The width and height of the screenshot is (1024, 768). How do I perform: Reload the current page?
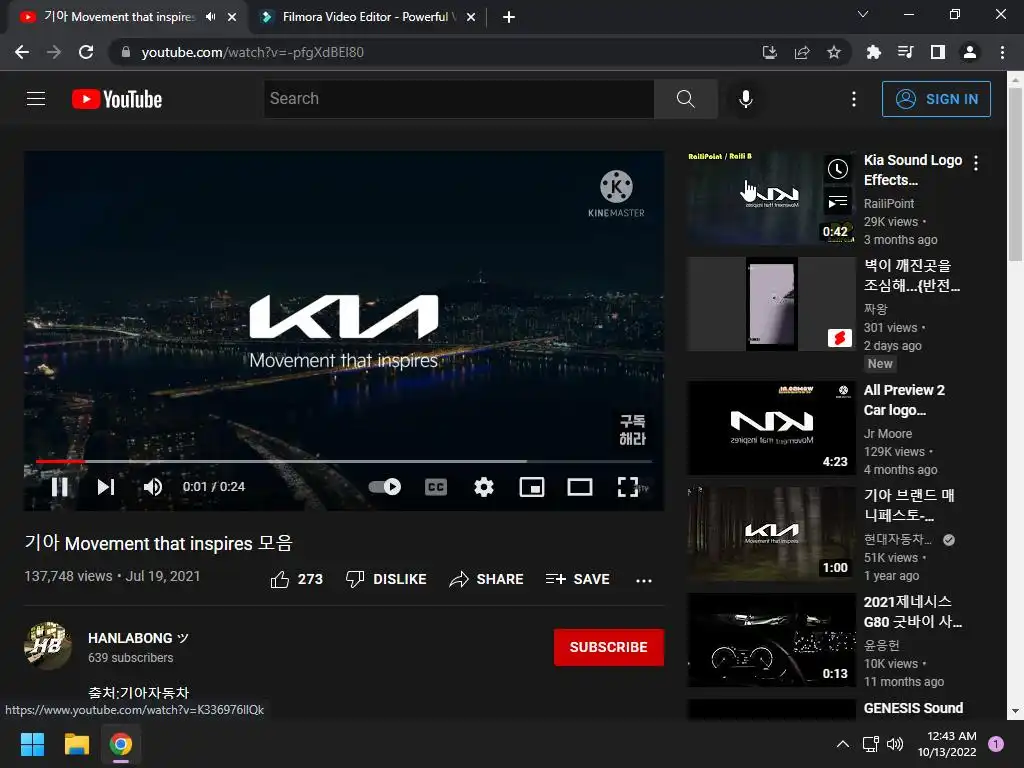coord(86,52)
